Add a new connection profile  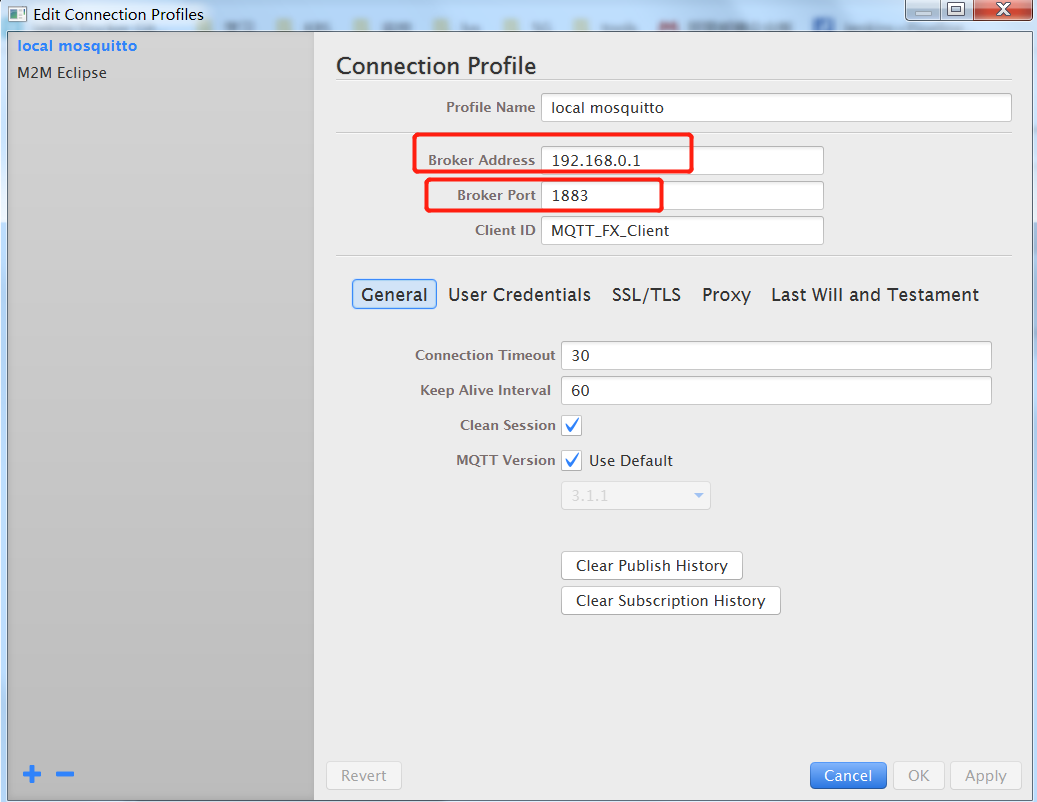pyautogui.click(x=31, y=774)
